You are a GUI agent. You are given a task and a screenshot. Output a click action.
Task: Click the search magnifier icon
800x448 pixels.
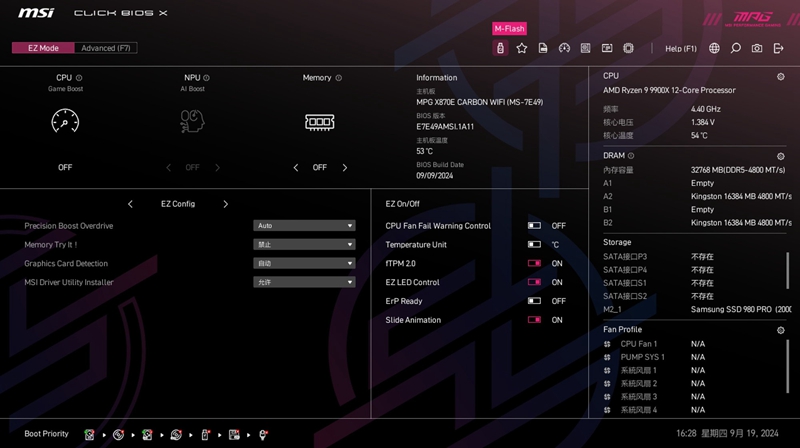pos(735,48)
